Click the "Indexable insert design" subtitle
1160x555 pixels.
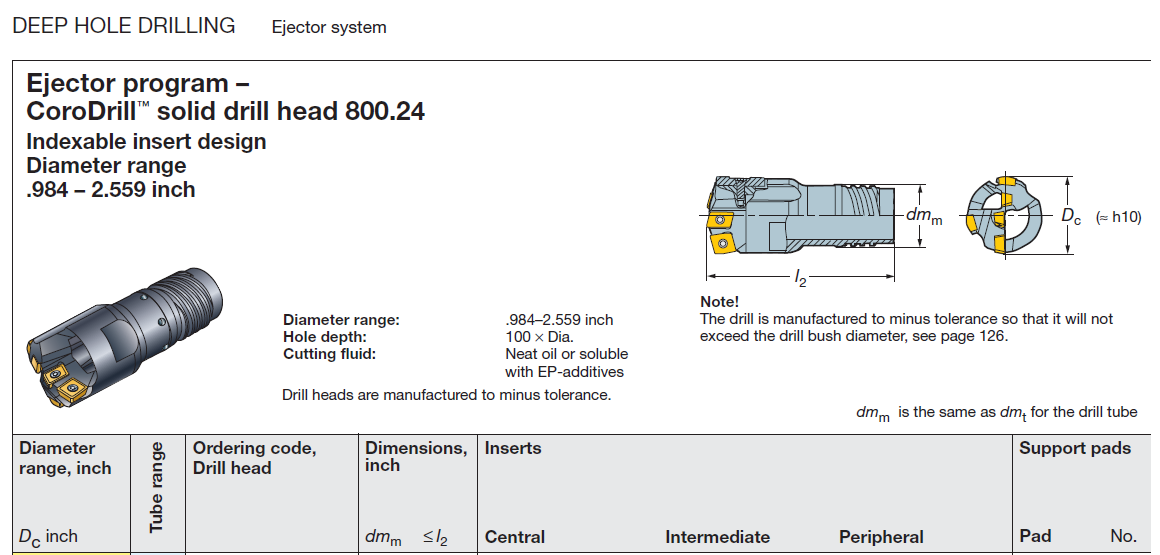click(146, 141)
